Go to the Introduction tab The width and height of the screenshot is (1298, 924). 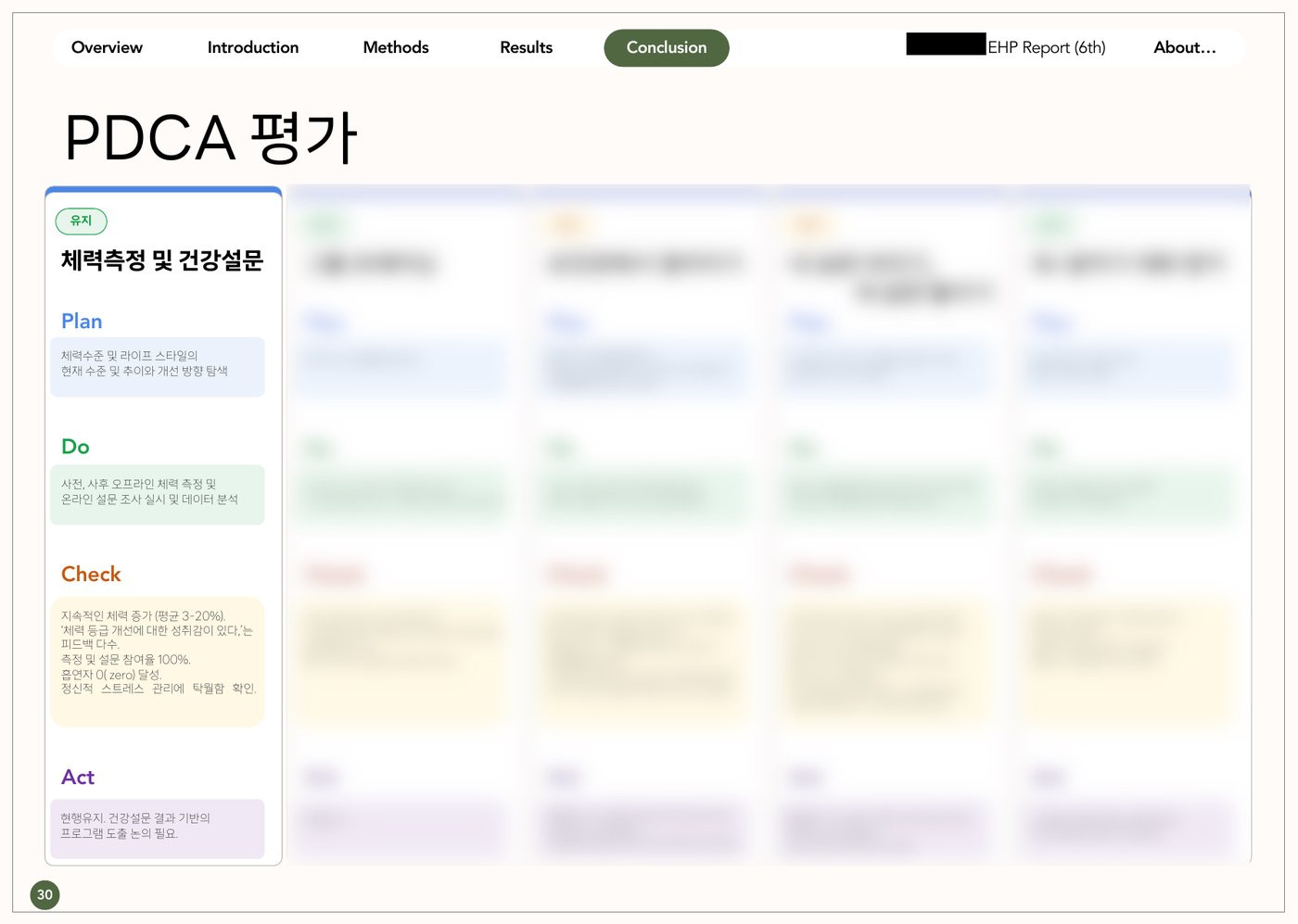(253, 47)
